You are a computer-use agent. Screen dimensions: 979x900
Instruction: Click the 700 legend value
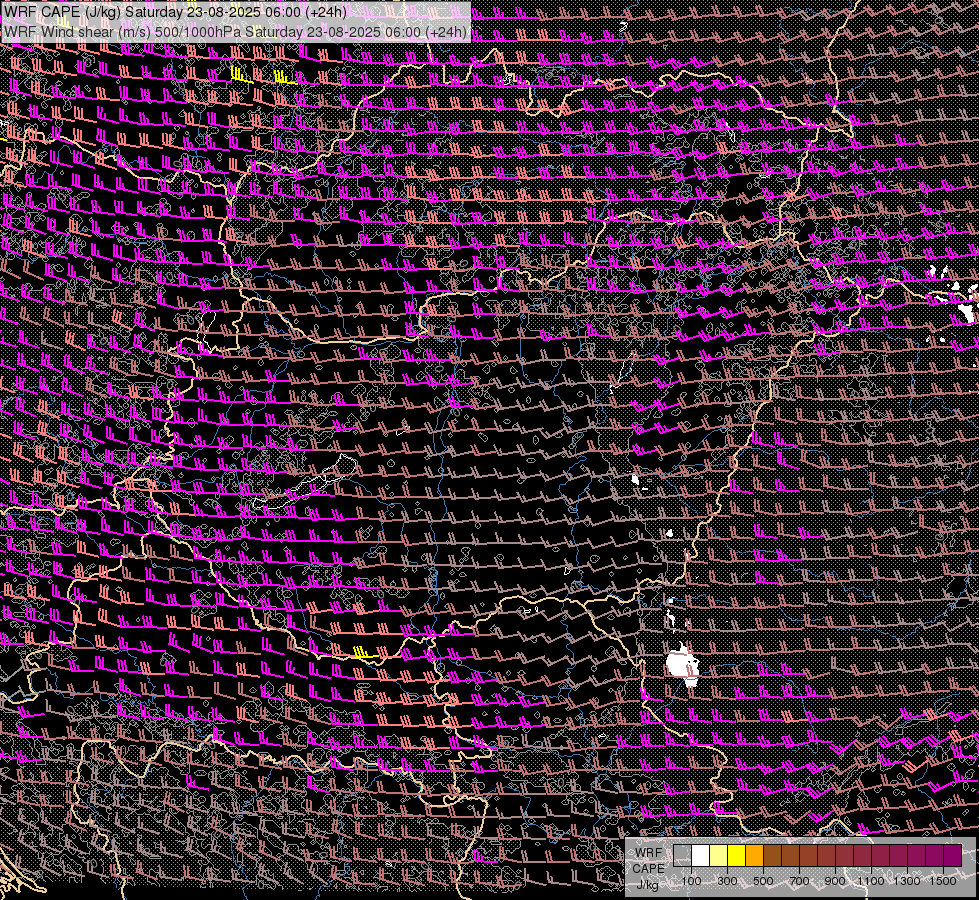click(799, 881)
